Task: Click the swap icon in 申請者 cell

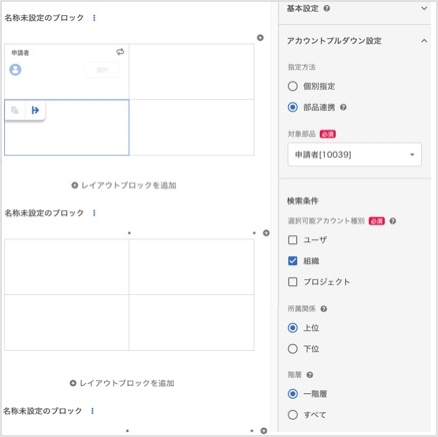Action: (120, 52)
